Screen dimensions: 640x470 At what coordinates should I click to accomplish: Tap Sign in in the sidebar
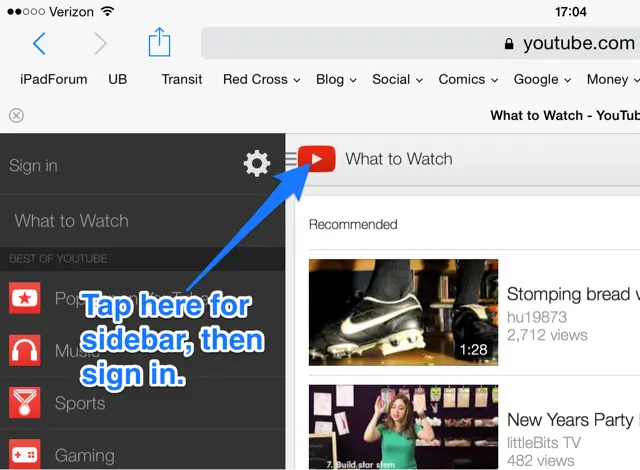(33, 166)
